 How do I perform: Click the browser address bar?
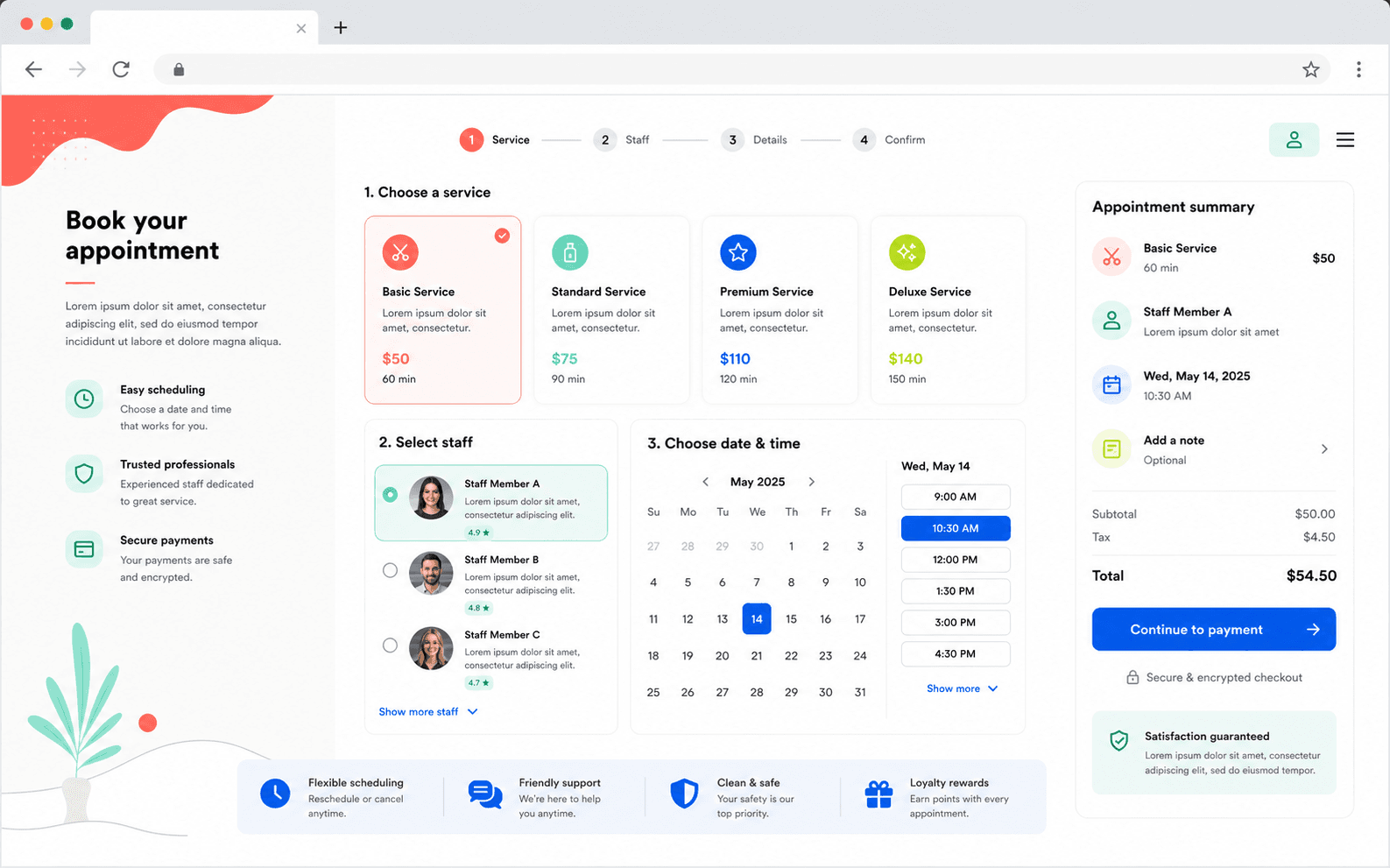(x=740, y=69)
